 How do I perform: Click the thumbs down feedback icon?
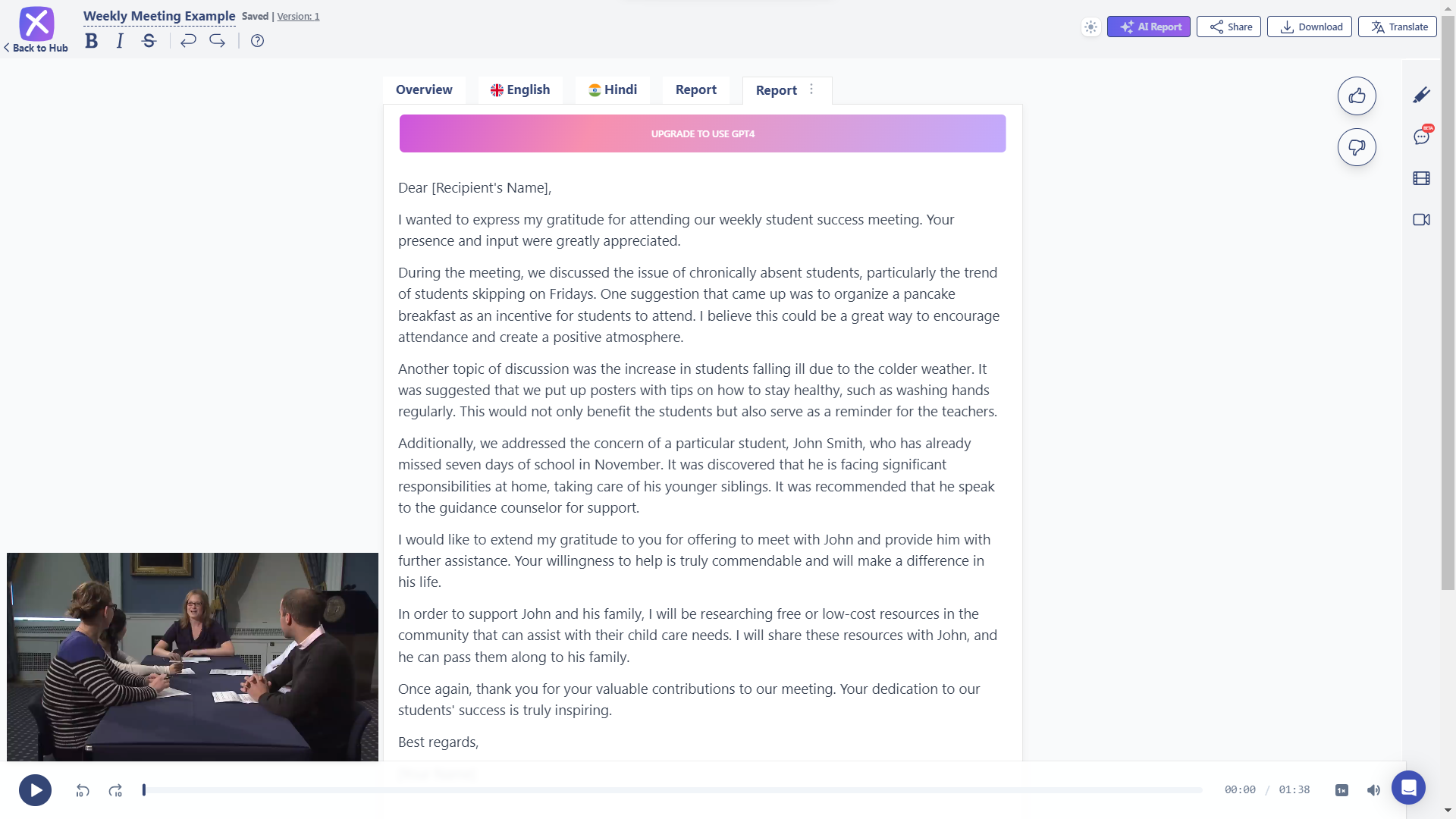click(1356, 147)
